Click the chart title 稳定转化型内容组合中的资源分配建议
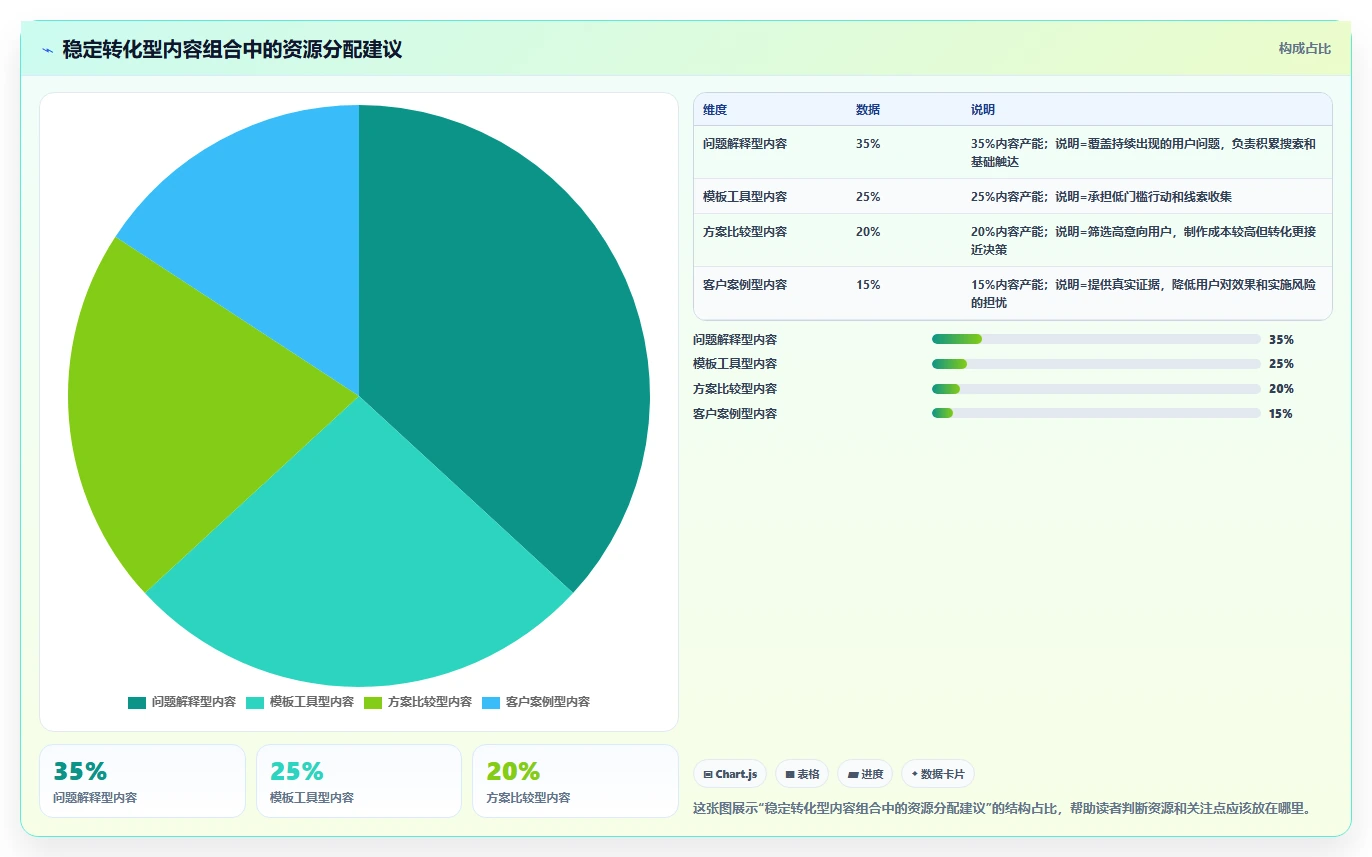The width and height of the screenshot is (1372, 857). 232,50
